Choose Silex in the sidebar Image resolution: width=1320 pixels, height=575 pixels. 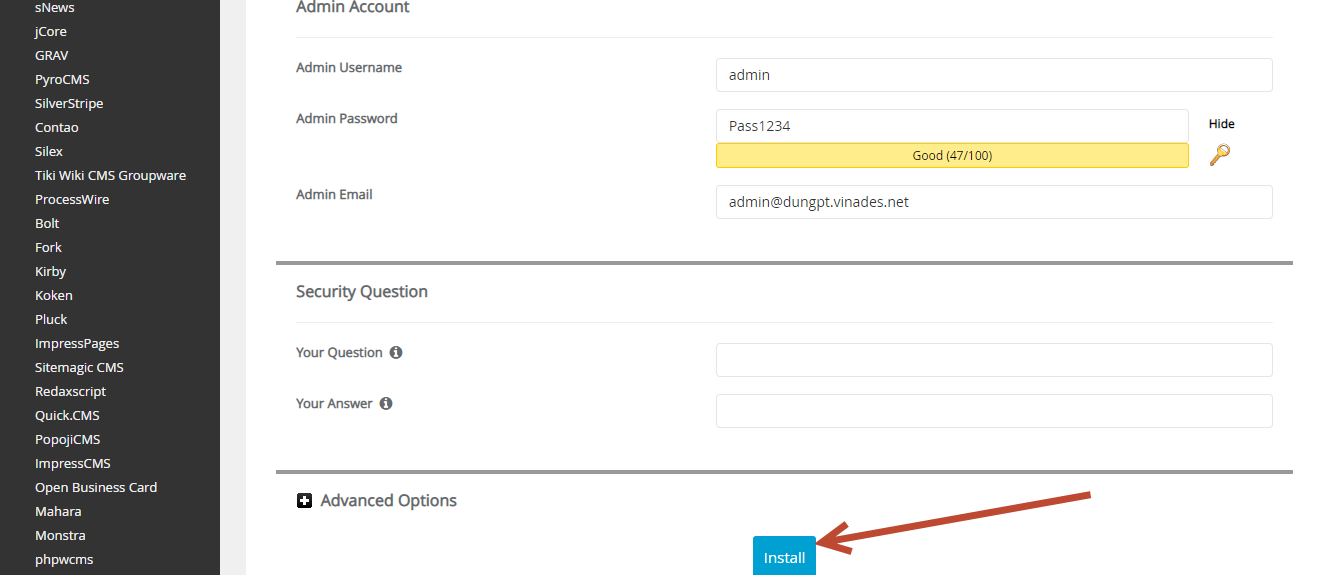49,152
